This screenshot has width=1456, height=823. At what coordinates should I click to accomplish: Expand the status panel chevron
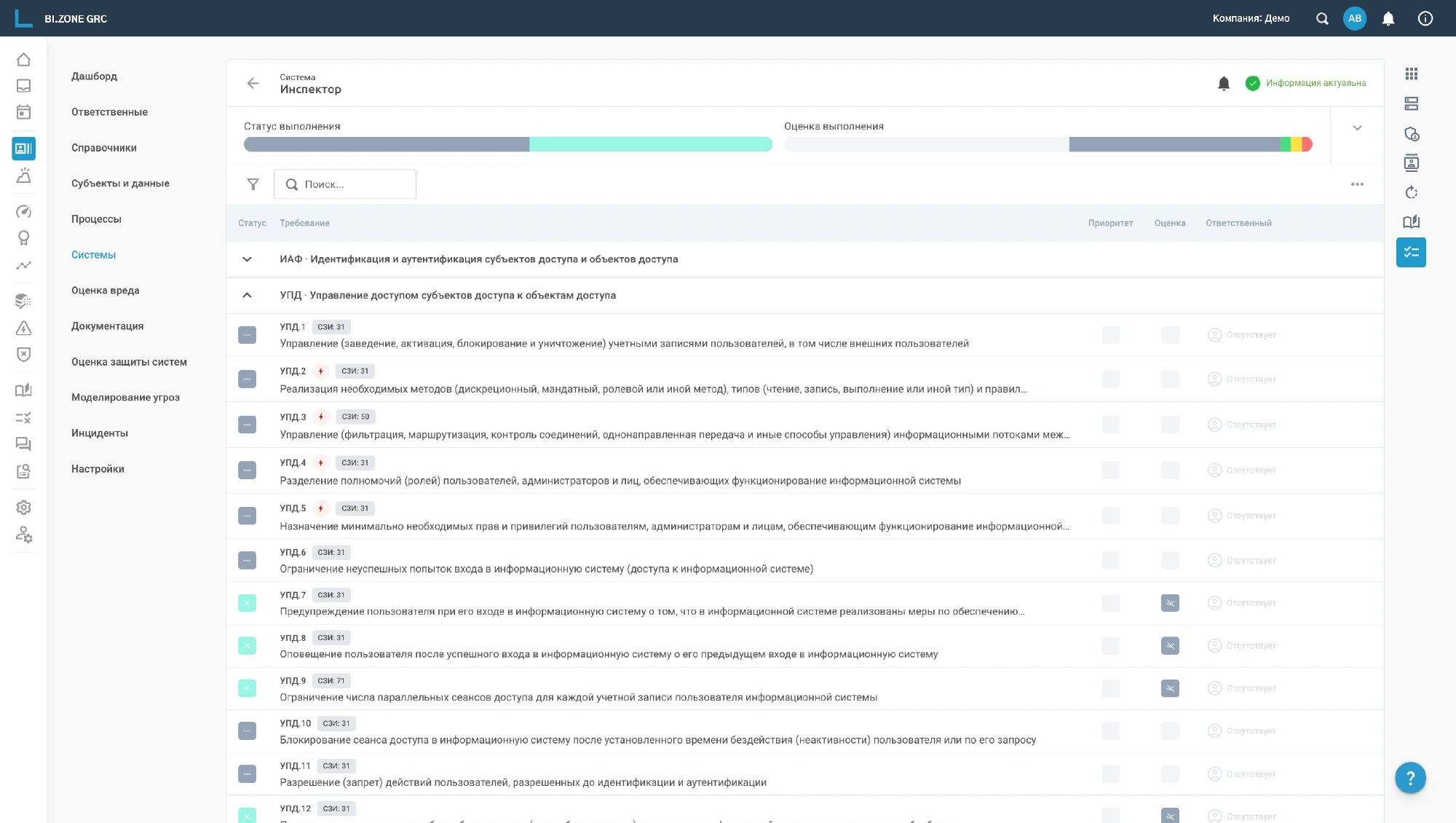point(1357,128)
